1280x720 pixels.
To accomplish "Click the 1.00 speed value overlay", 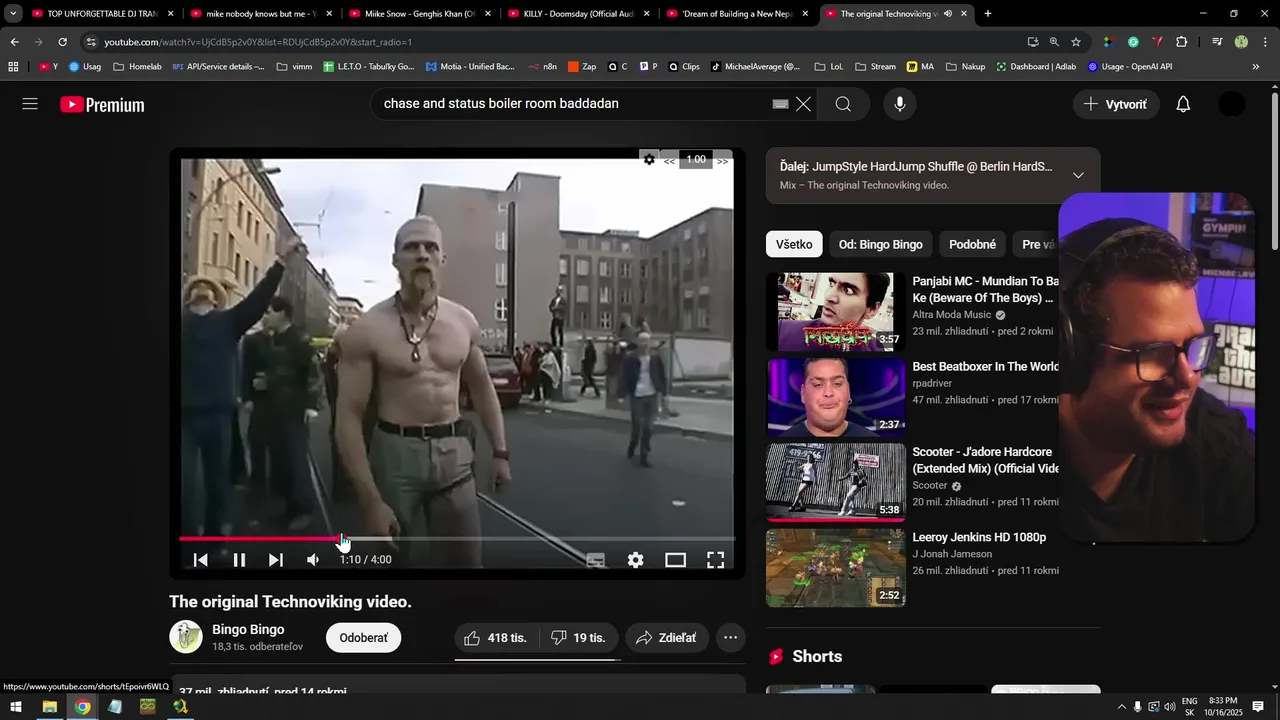I will click(696, 160).
